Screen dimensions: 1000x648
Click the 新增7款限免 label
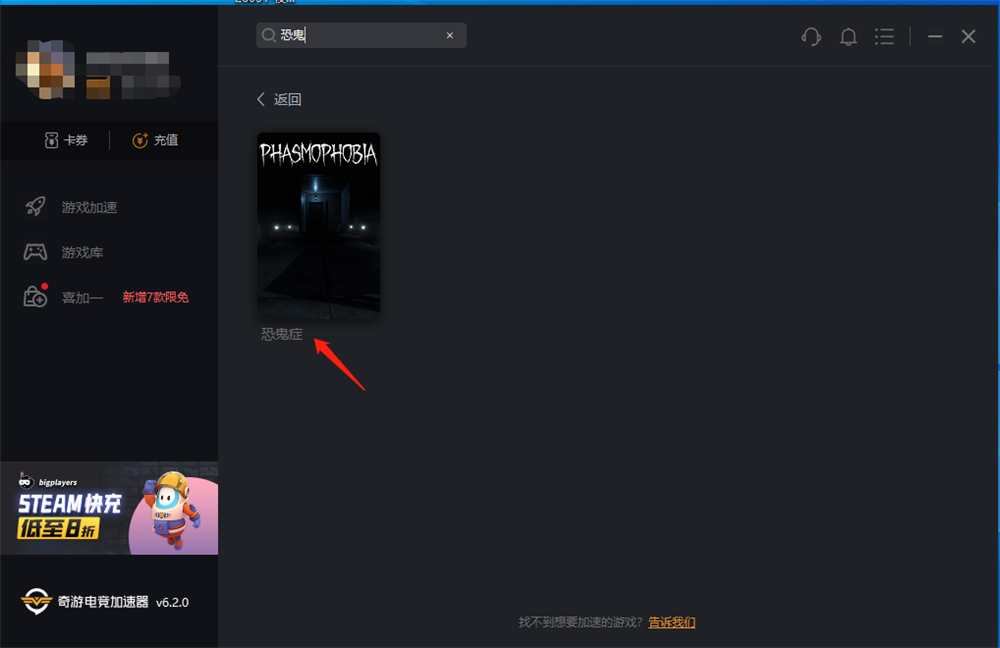156,297
